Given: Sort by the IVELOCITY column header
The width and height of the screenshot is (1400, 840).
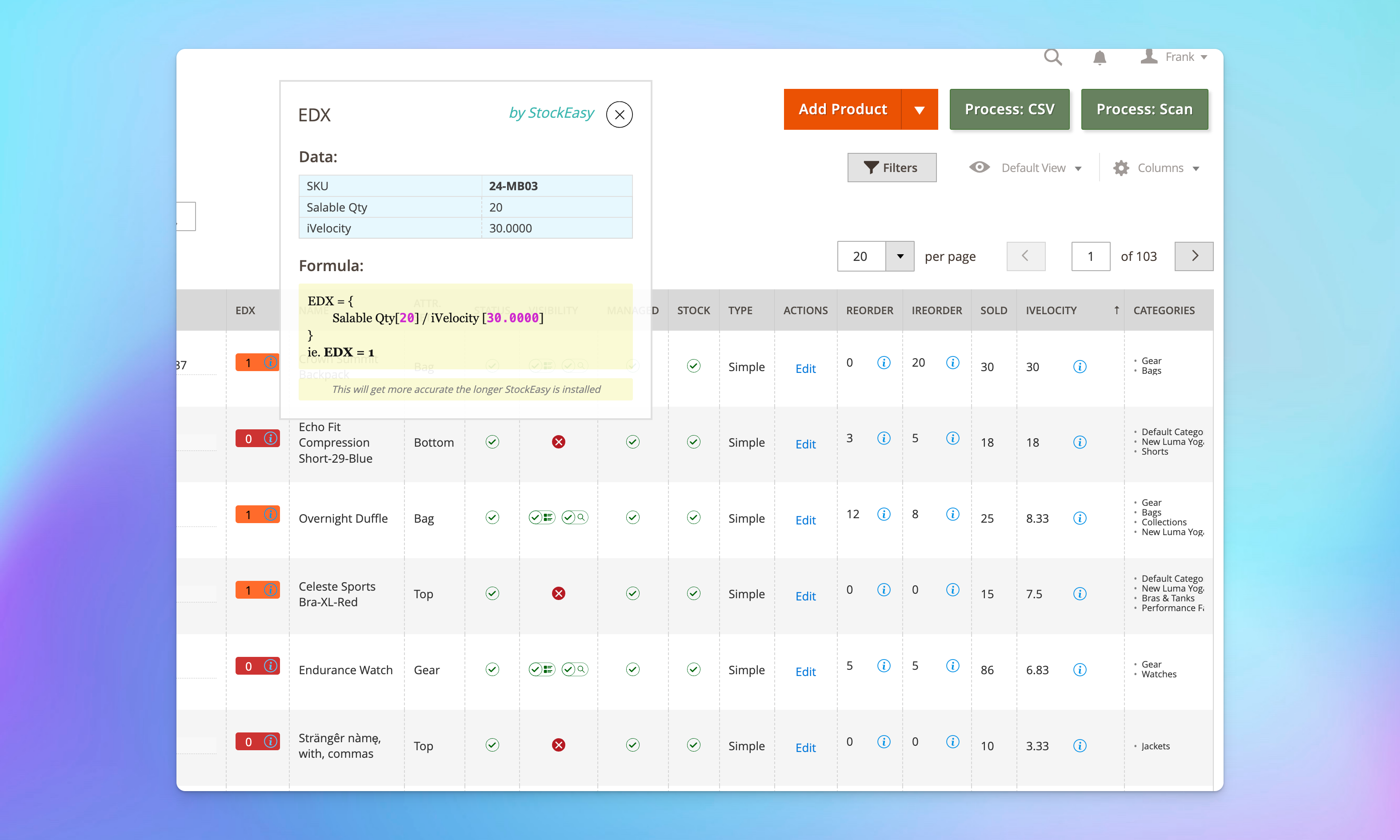Looking at the screenshot, I should tap(1069, 310).
